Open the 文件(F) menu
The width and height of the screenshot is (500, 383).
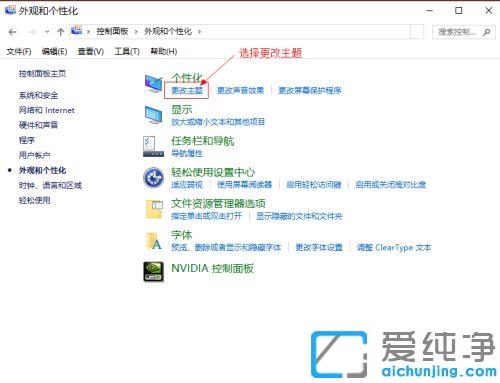[19, 51]
